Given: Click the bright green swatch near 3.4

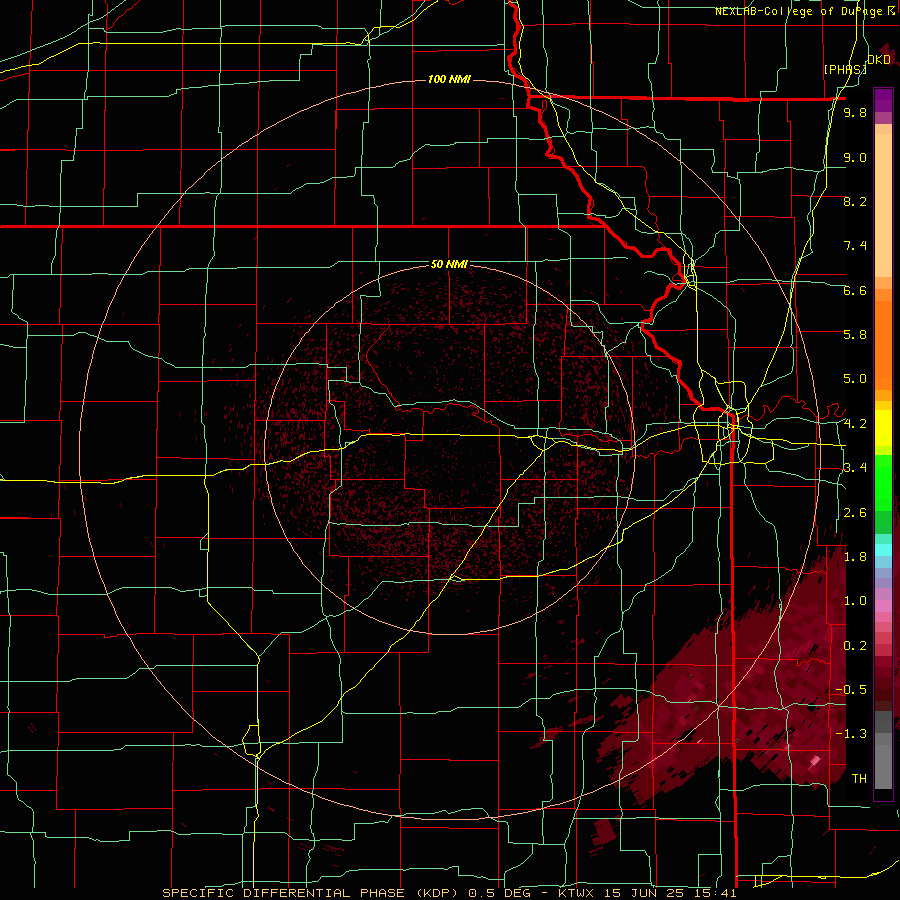Looking at the screenshot, I should point(883,482).
